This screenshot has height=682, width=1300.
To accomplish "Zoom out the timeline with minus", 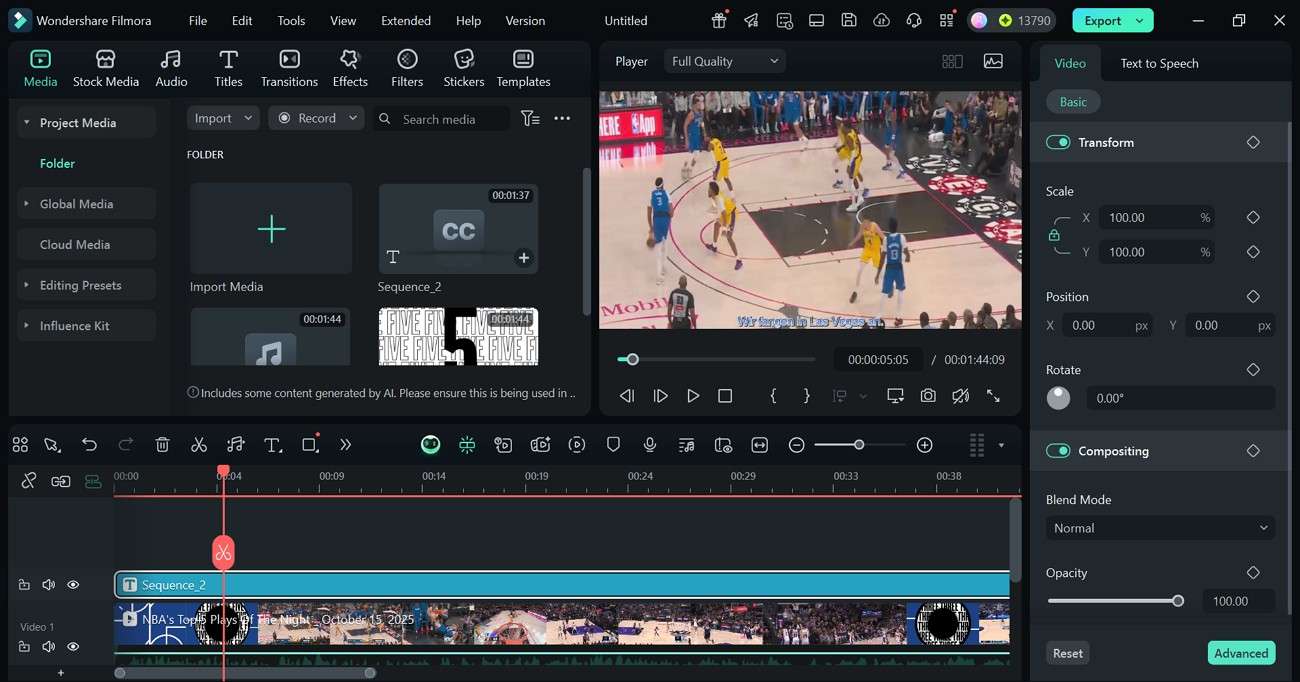I will click(796, 445).
